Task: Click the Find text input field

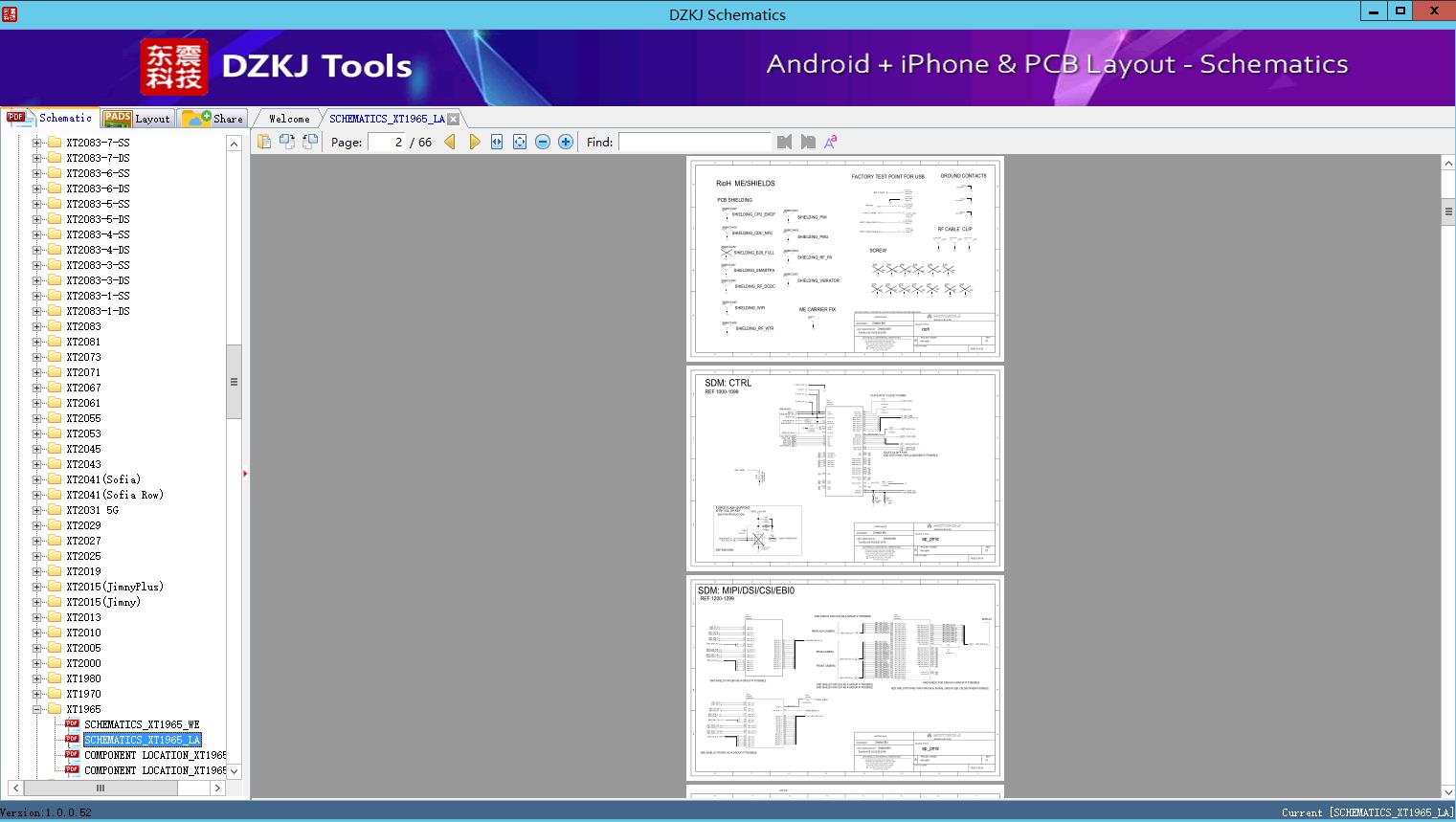Action: (694, 142)
